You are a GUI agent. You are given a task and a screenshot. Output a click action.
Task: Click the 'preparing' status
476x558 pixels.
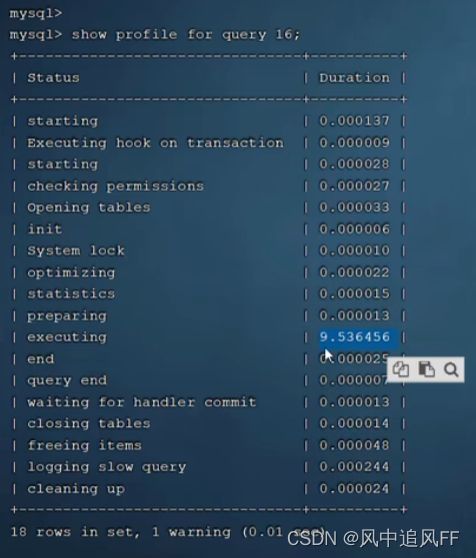[67, 316]
